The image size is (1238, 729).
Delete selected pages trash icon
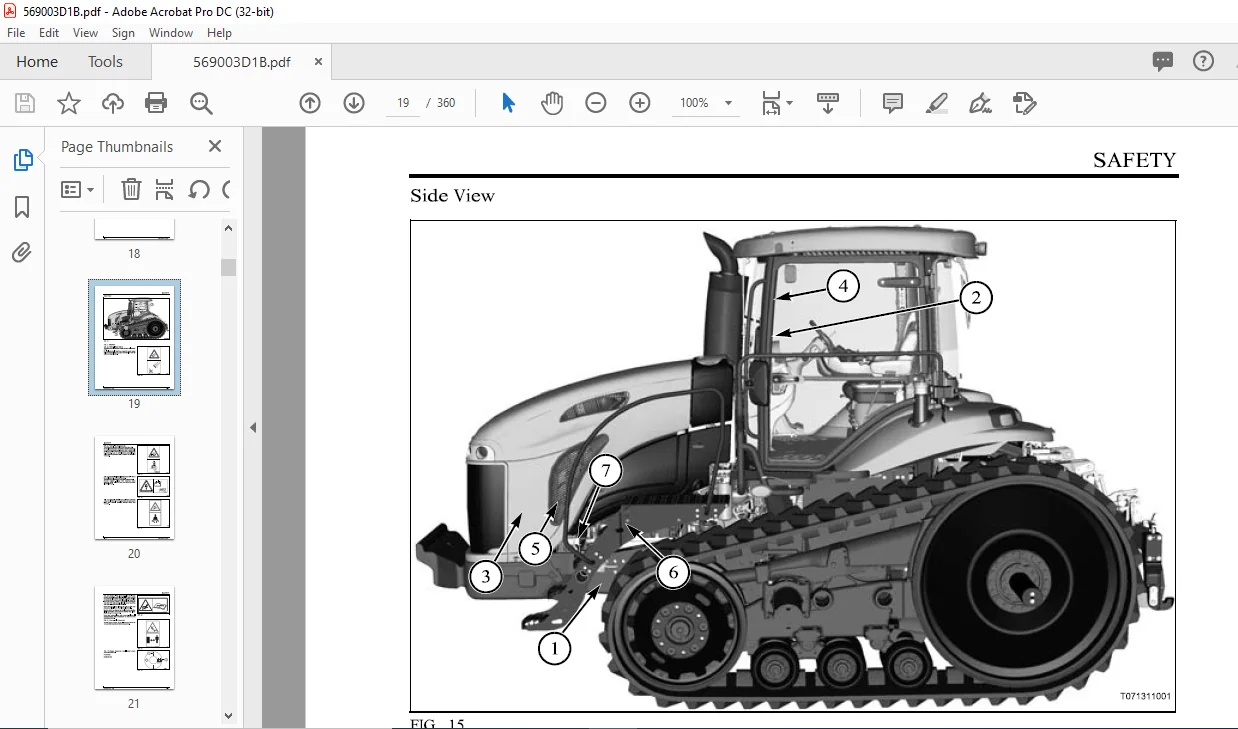pos(131,189)
